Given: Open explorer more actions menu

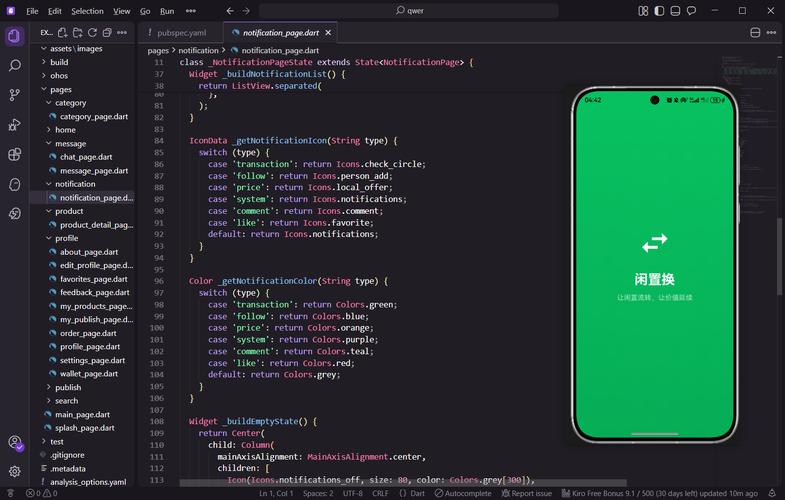Looking at the screenshot, I should pos(122,33).
